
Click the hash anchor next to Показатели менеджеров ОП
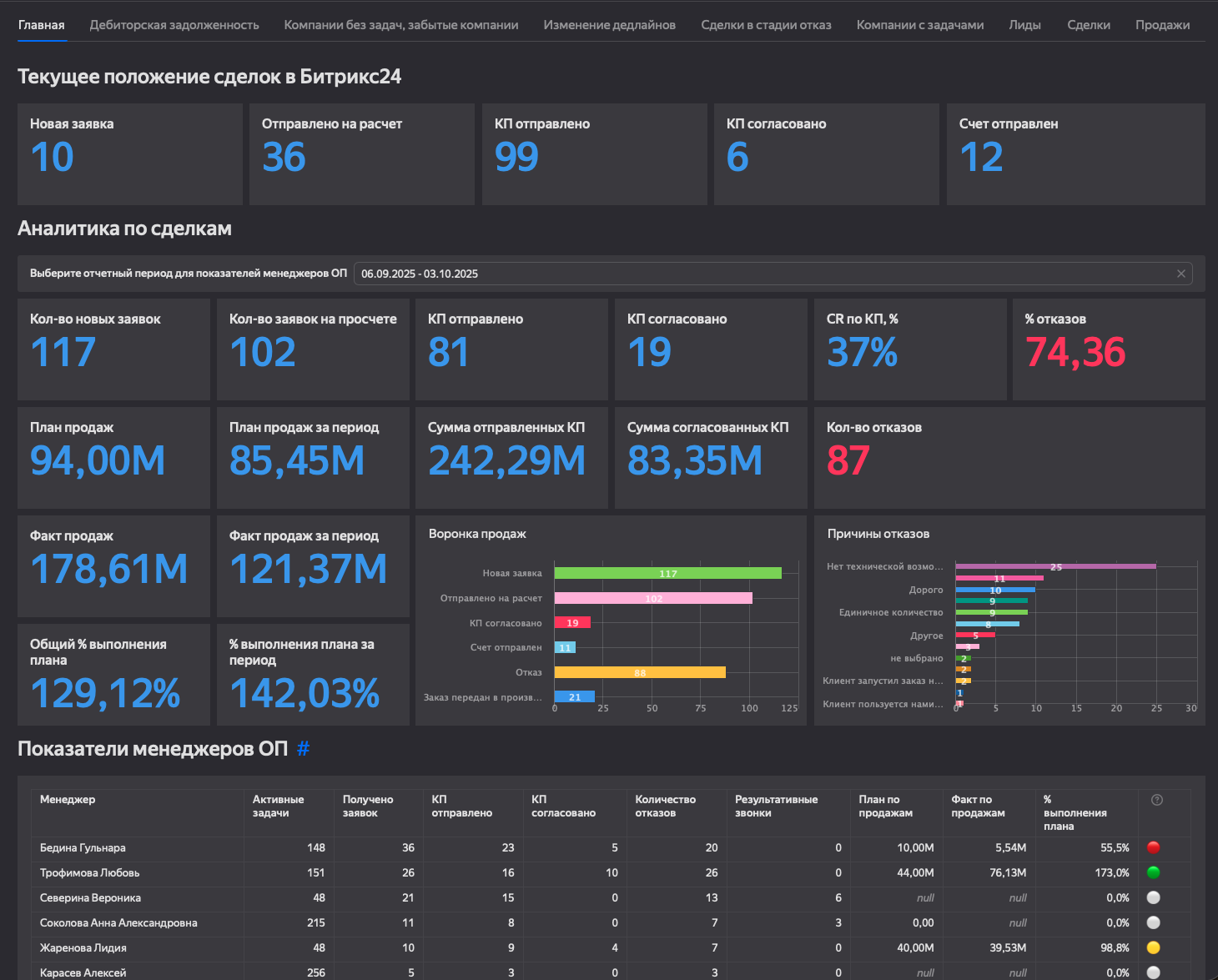click(x=303, y=749)
